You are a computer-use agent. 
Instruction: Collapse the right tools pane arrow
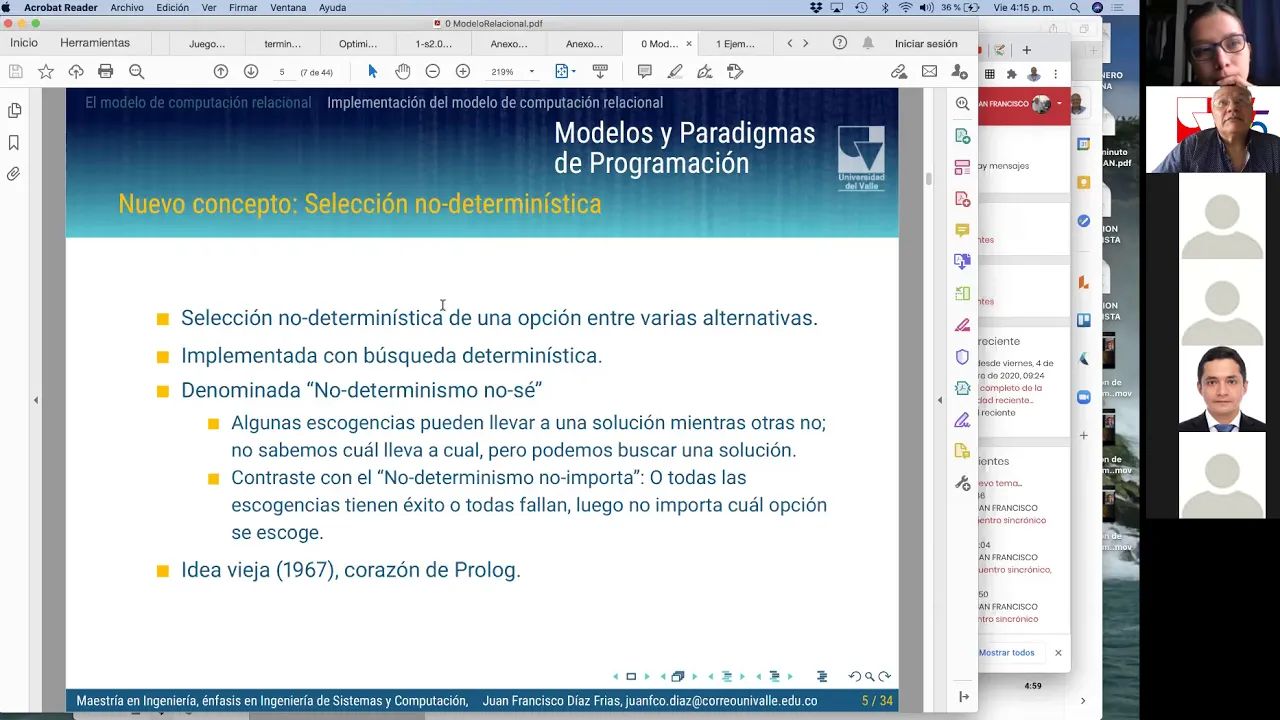(939, 400)
